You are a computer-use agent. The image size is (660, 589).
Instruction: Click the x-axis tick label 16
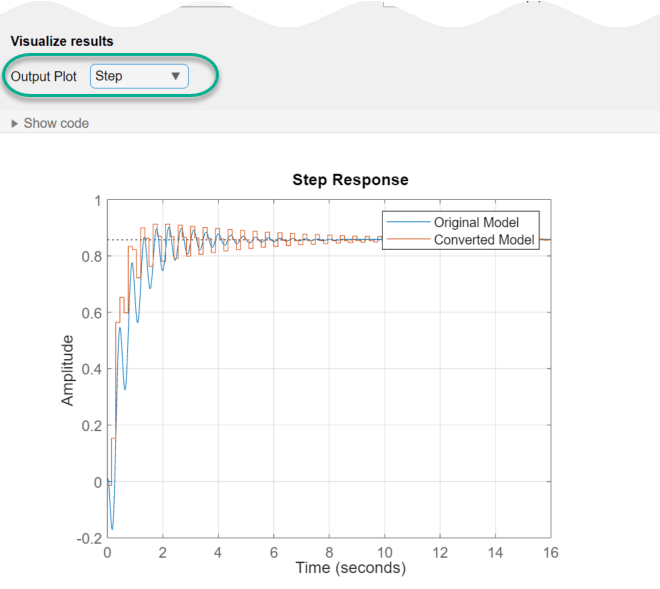548,552
